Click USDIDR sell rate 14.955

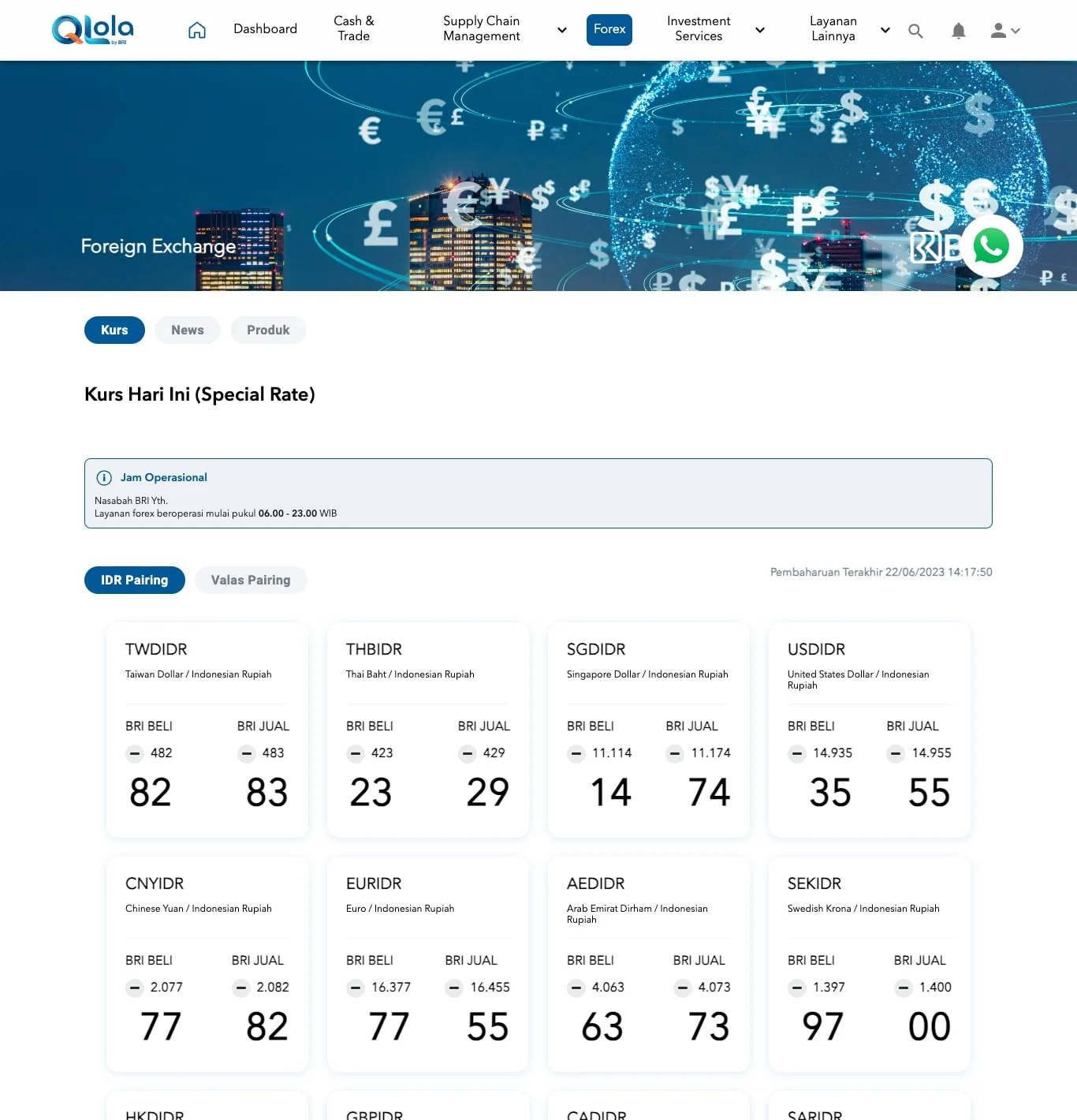931,753
